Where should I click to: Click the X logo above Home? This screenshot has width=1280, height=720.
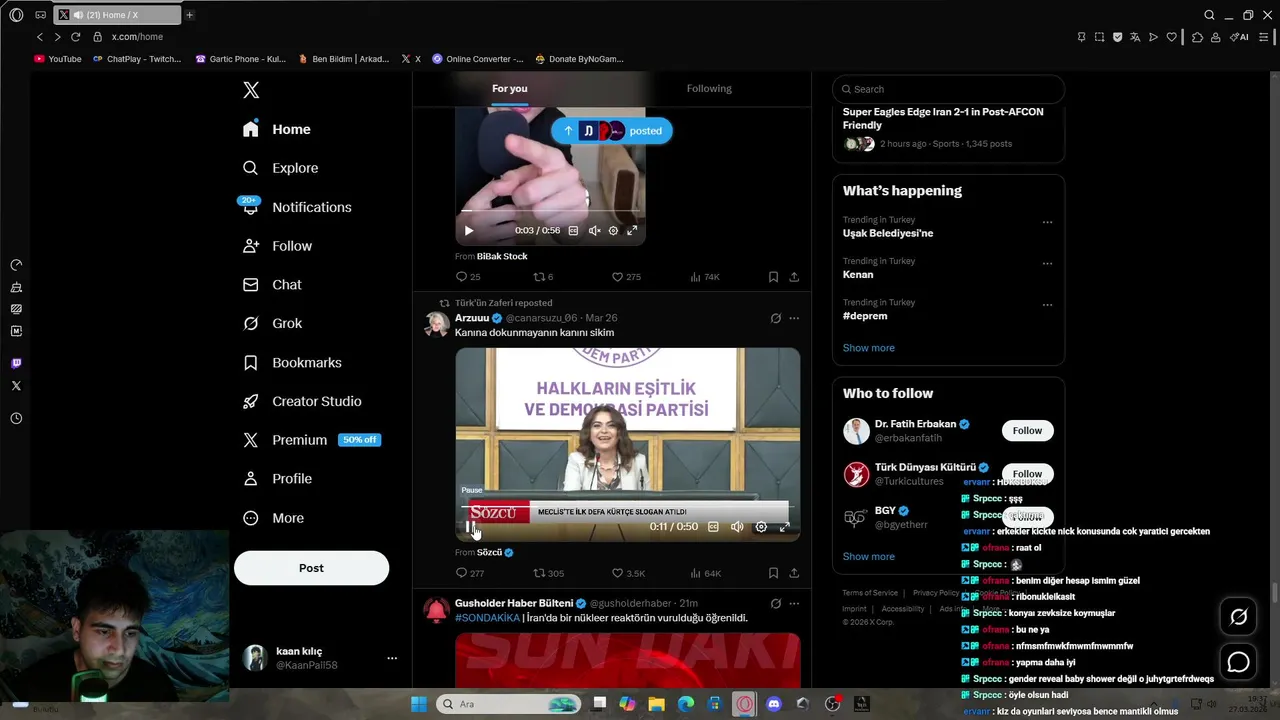pyautogui.click(x=251, y=90)
